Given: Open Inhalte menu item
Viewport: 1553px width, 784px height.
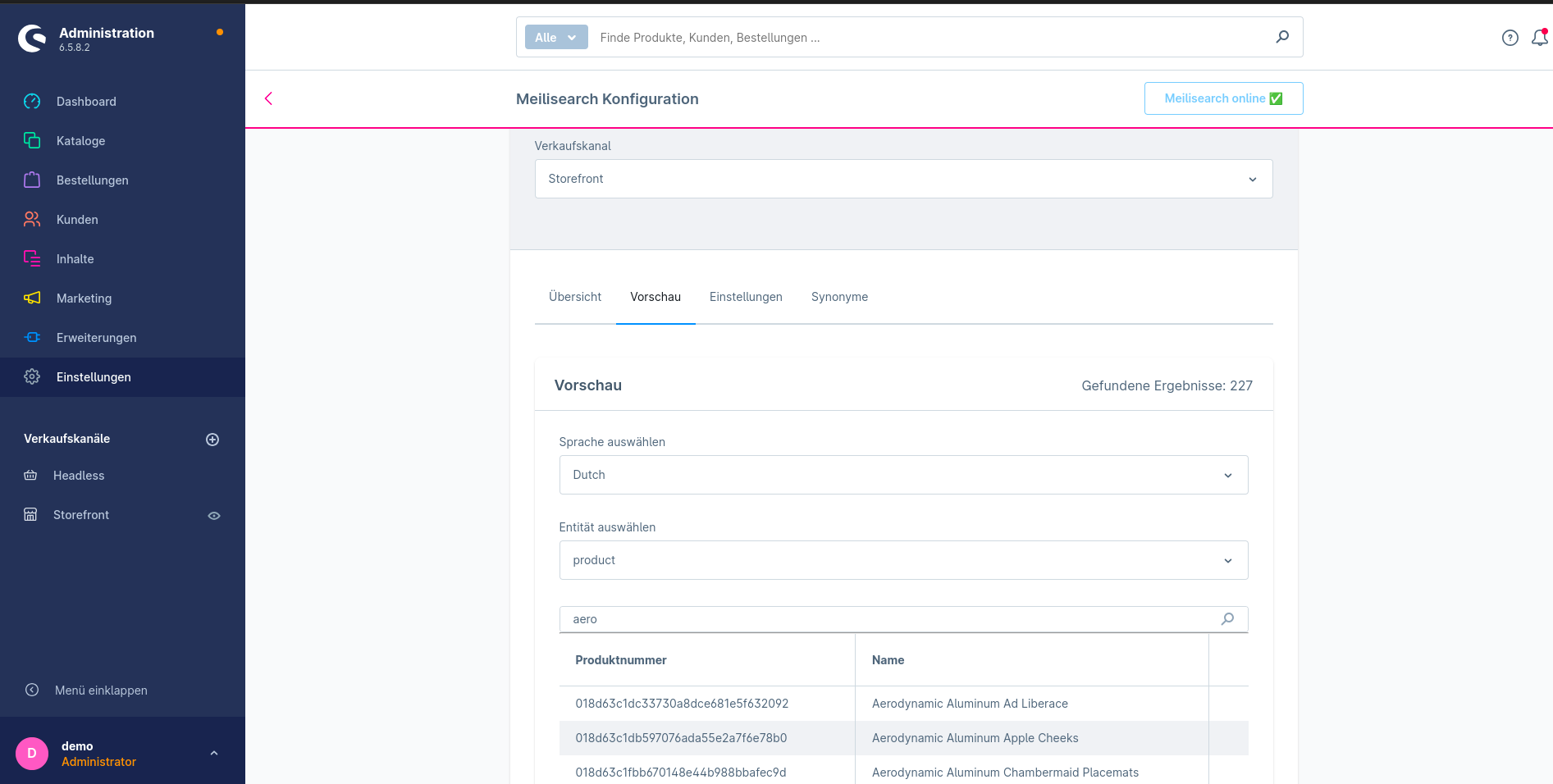Looking at the screenshot, I should click(x=123, y=259).
